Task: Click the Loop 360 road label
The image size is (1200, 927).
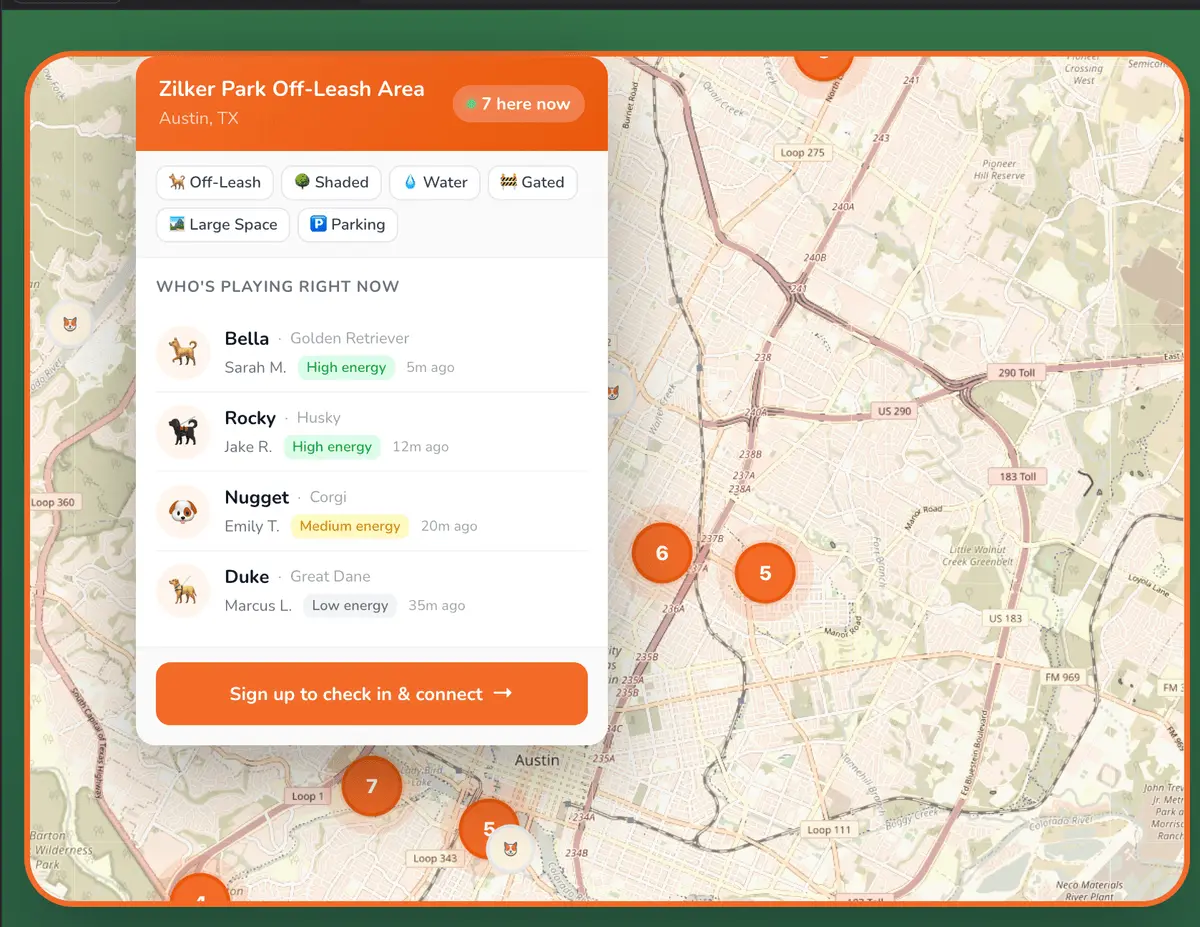Action: pyautogui.click(x=53, y=502)
